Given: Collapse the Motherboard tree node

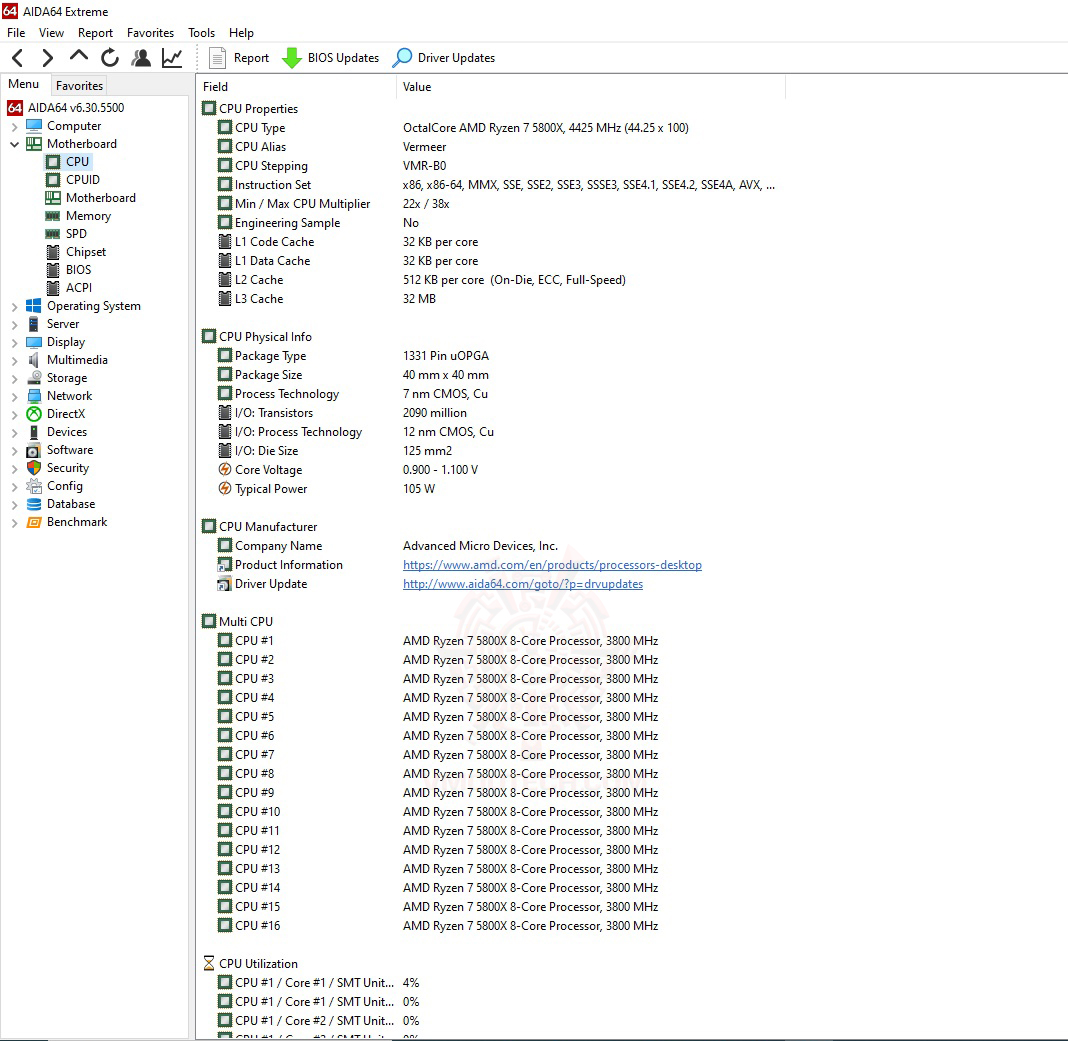Looking at the screenshot, I should click(14, 144).
